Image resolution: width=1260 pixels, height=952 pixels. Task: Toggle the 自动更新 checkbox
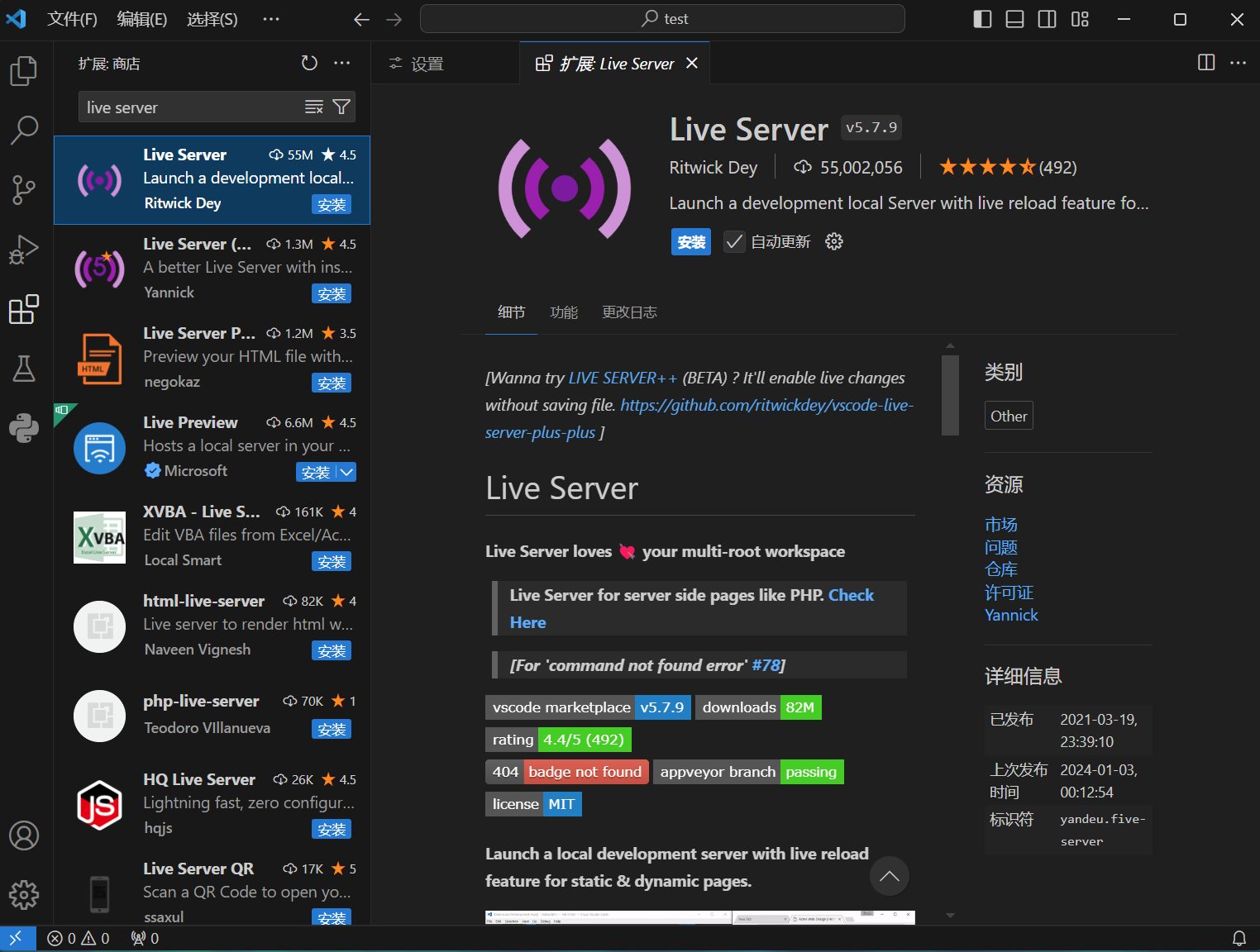tap(734, 241)
